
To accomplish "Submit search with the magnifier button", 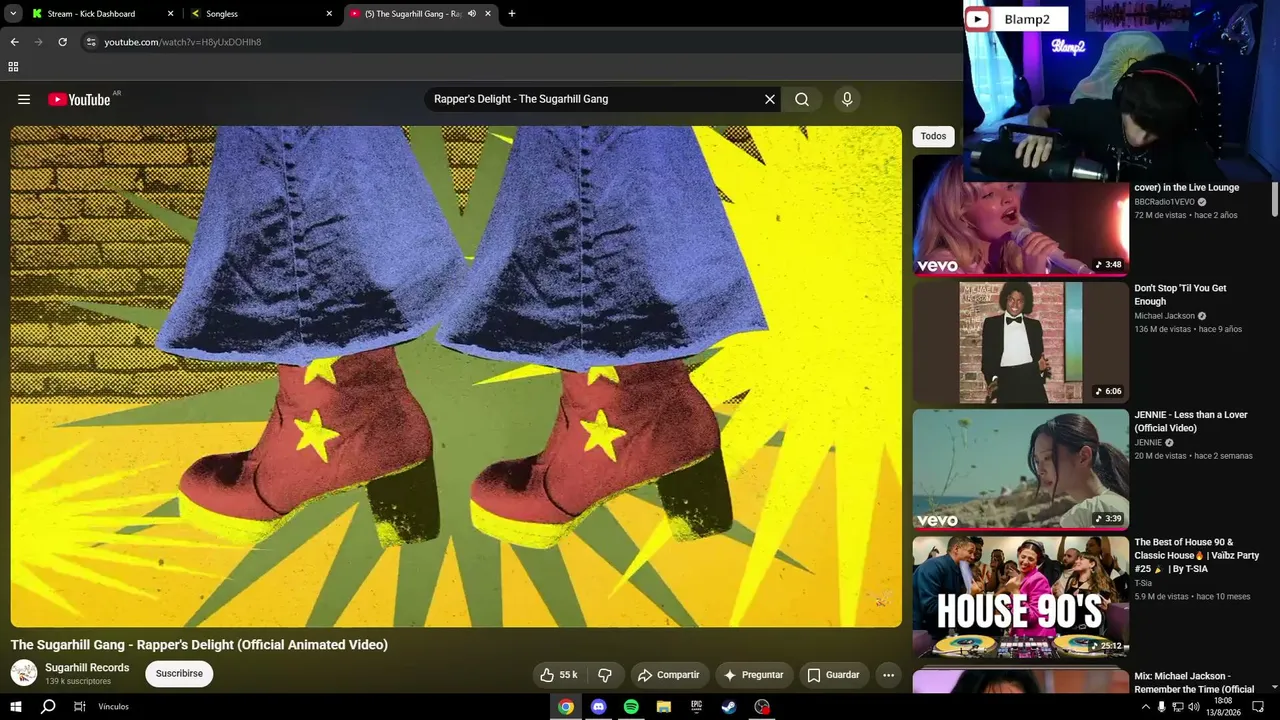I will 802,99.
